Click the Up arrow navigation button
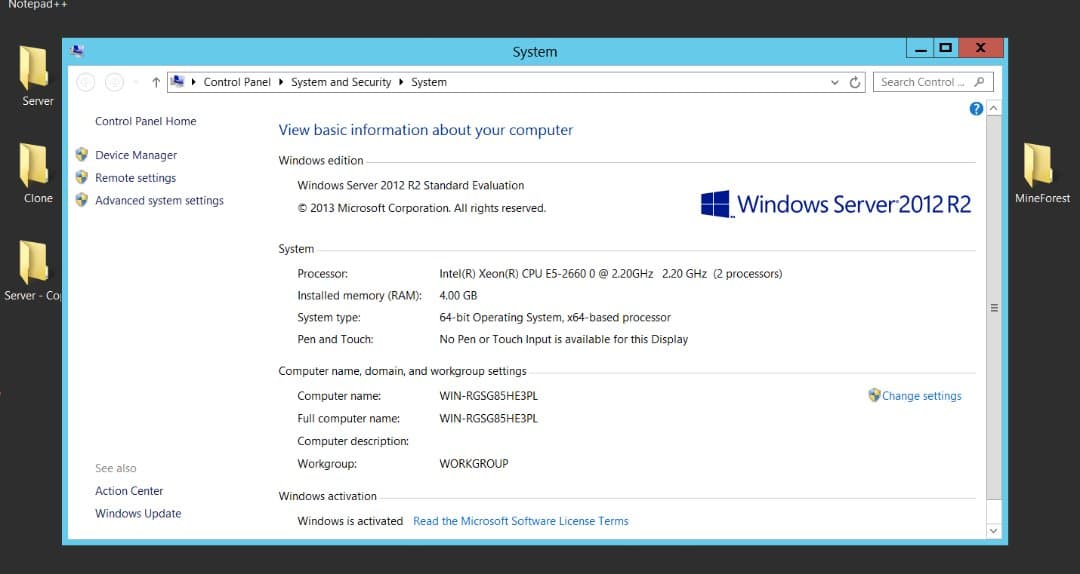 click(x=156, y=82)
